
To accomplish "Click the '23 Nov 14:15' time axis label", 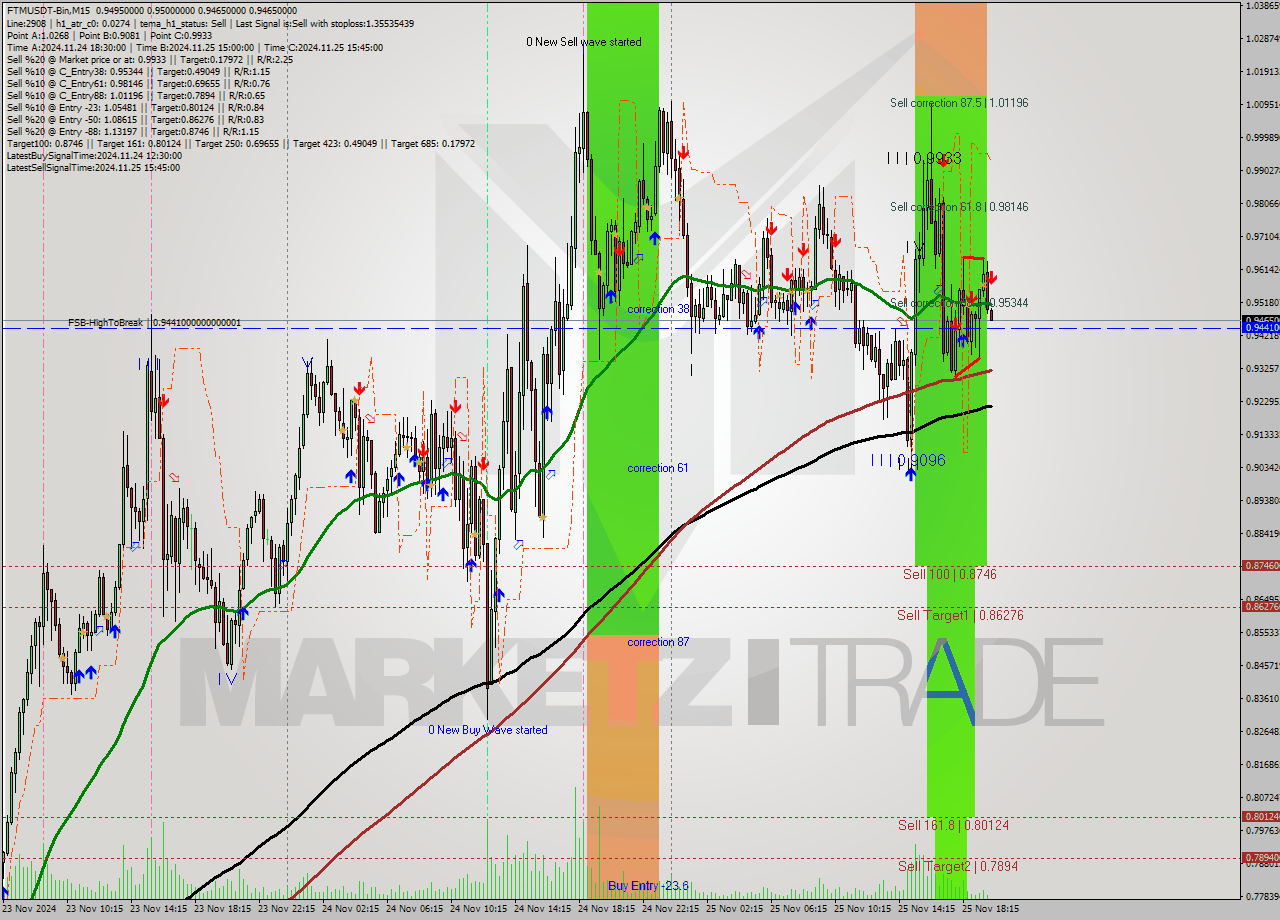I will pos(159,910).
